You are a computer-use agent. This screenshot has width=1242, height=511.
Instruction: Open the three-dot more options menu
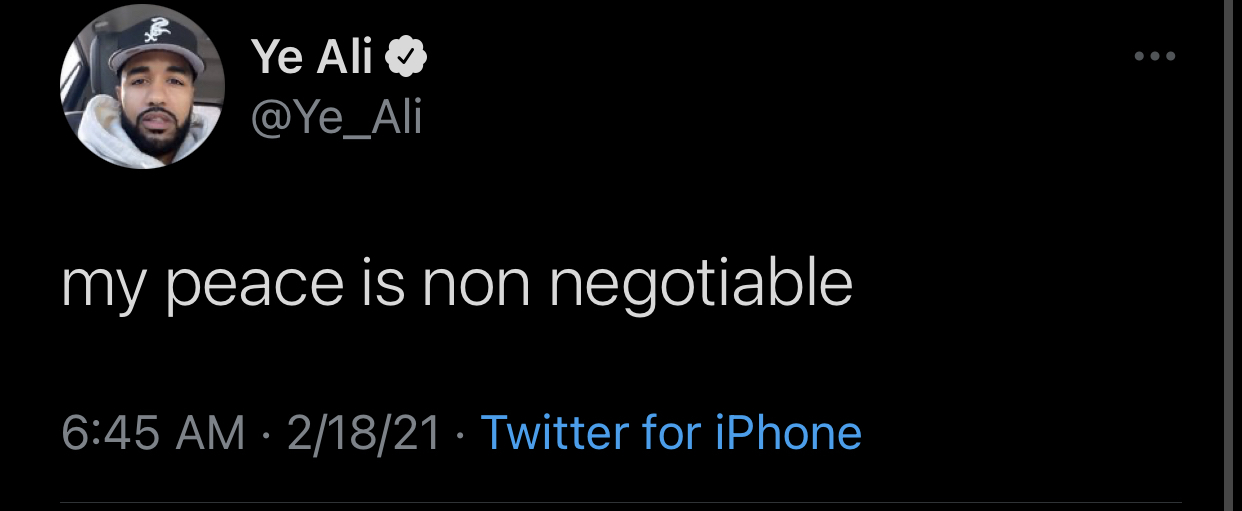pyautogui.click(x=1156, y=56)
